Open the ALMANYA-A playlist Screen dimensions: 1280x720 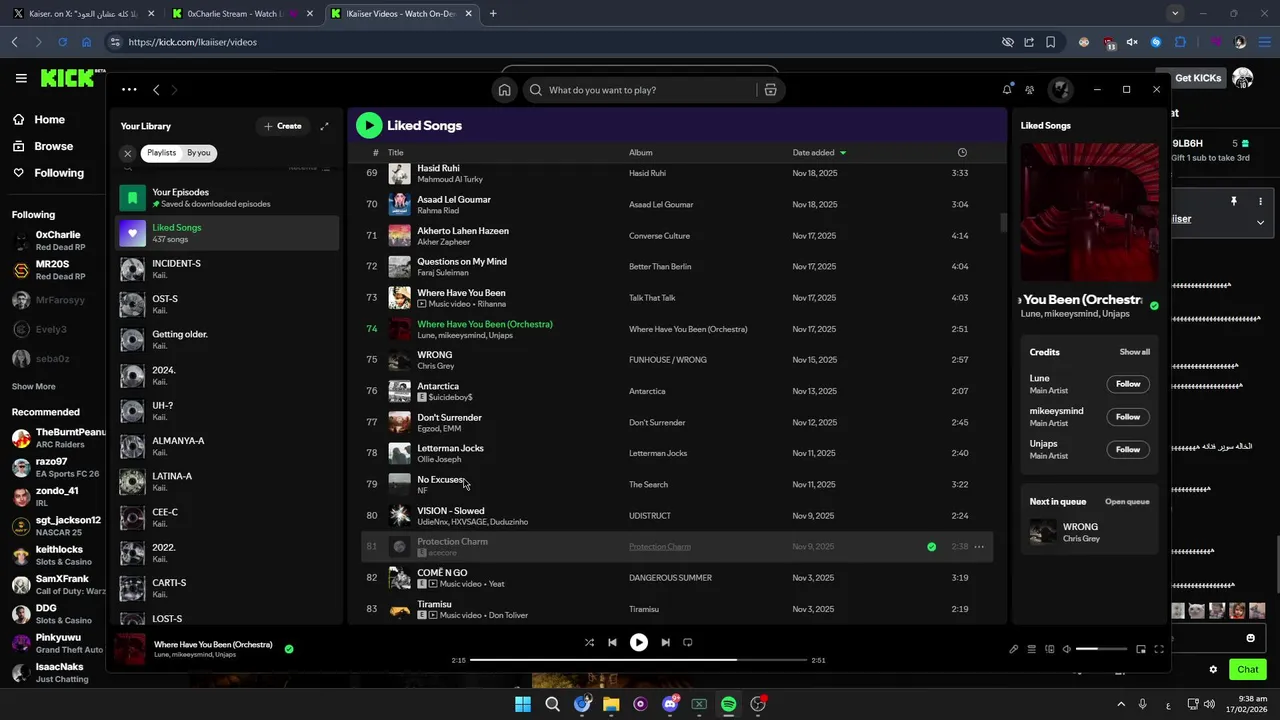[227, 446]
